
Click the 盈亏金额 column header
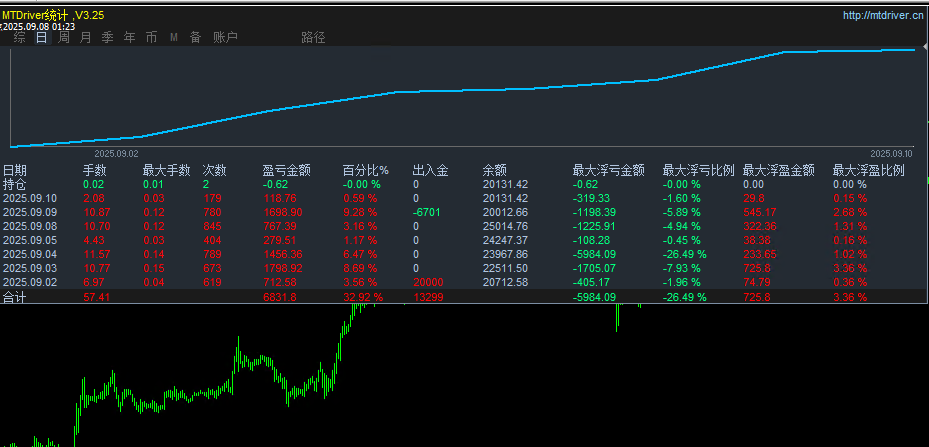pos(287,171)
